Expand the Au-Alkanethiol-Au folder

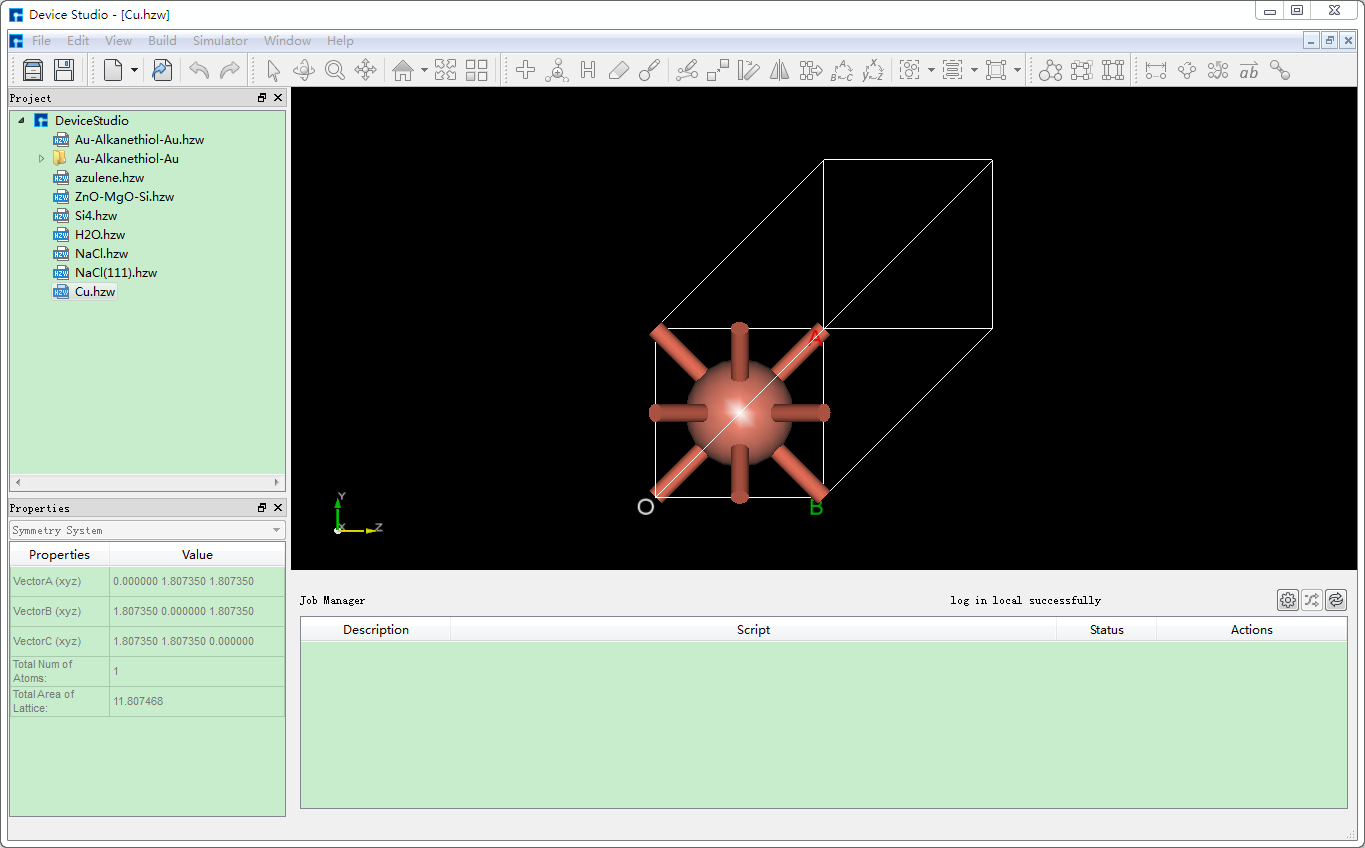click(x=41, y=158)
